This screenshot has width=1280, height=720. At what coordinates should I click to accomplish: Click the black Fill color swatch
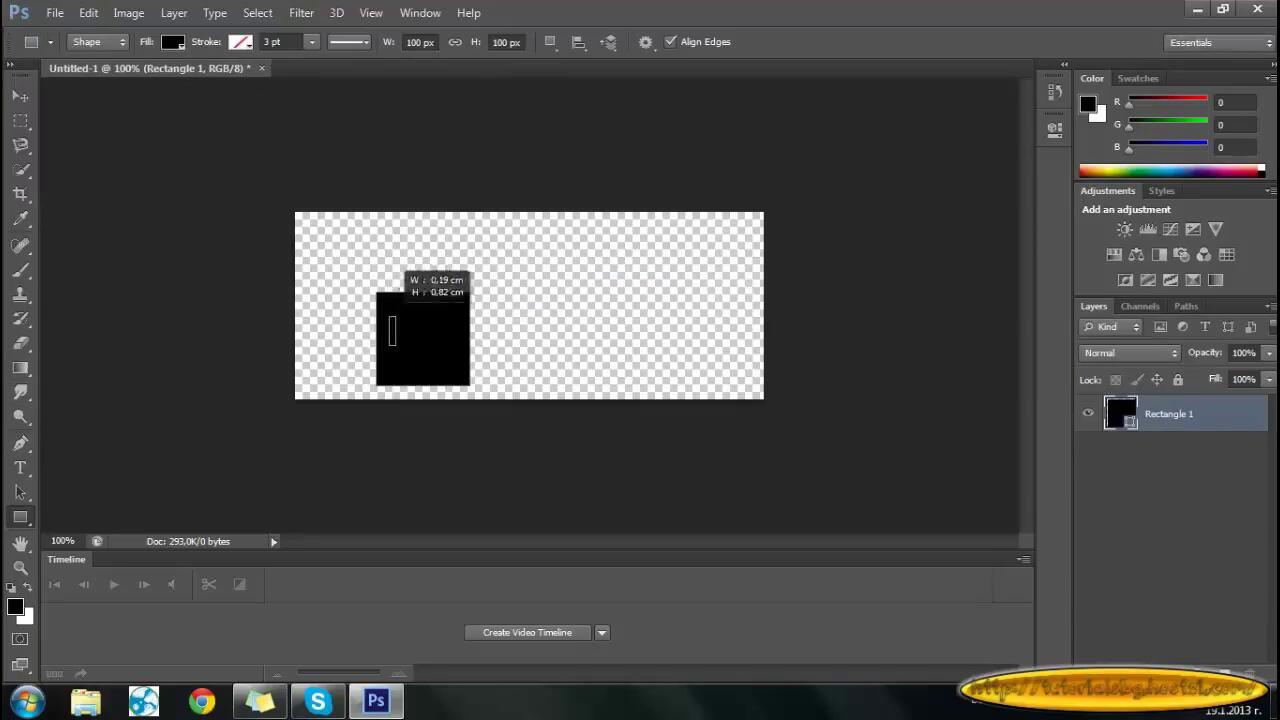coord(173,42)
